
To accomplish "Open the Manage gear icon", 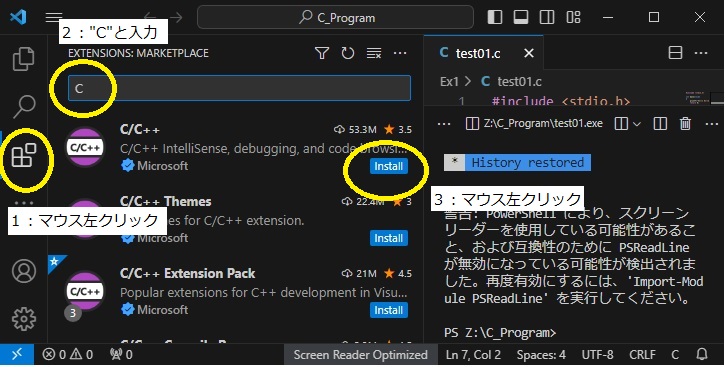I will click(24, 318).
